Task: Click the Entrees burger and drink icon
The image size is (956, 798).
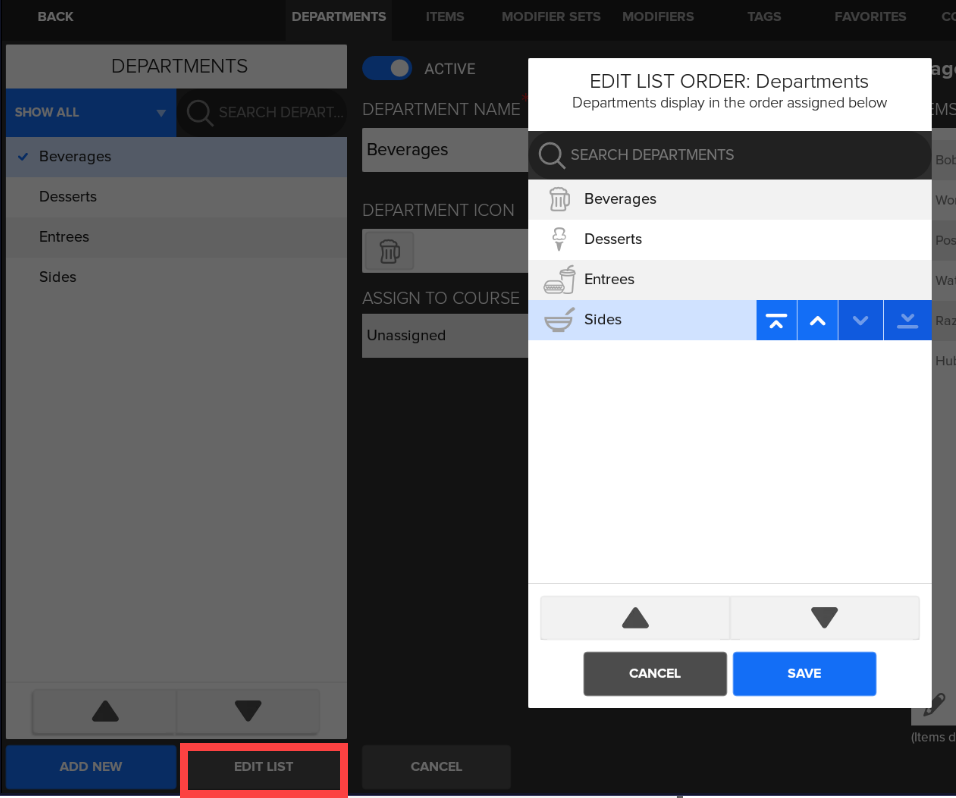Action: click(560, 279)
